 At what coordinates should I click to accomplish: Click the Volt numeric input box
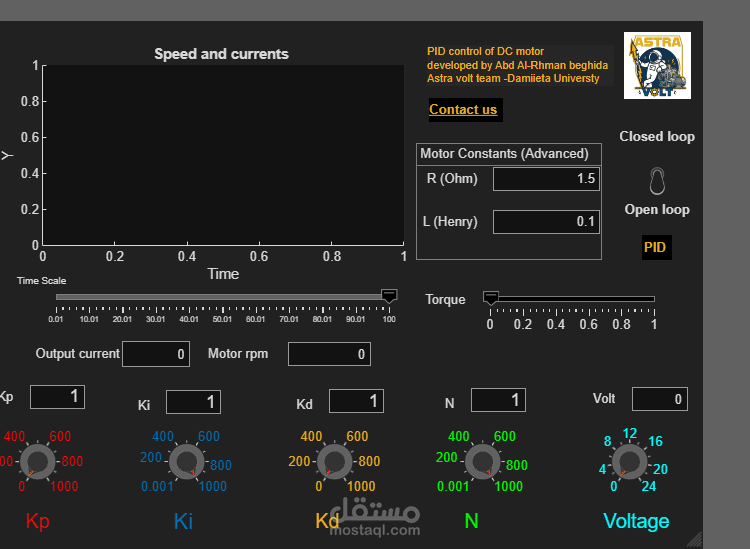click(660, 399)
